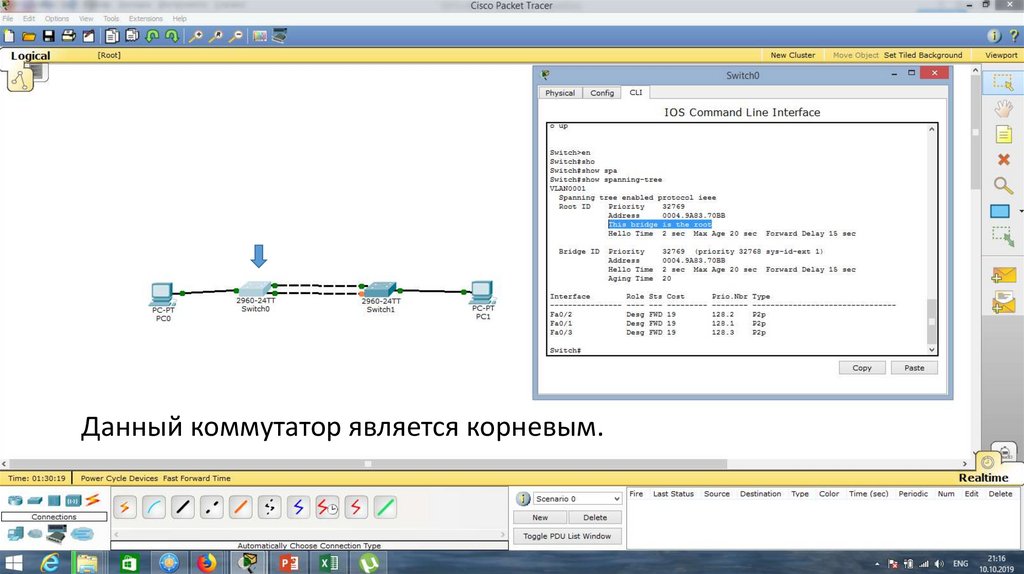Open the Scenario 0 dropdown
1024x574 pixels.
pos(577,498)
